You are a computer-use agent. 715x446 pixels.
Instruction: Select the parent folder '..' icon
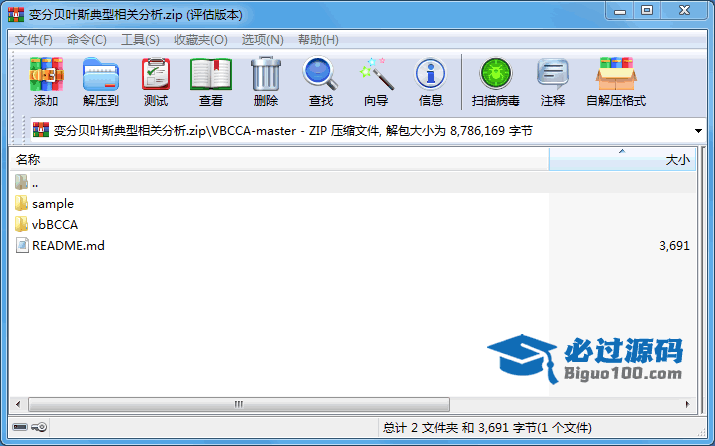point(21,182)
